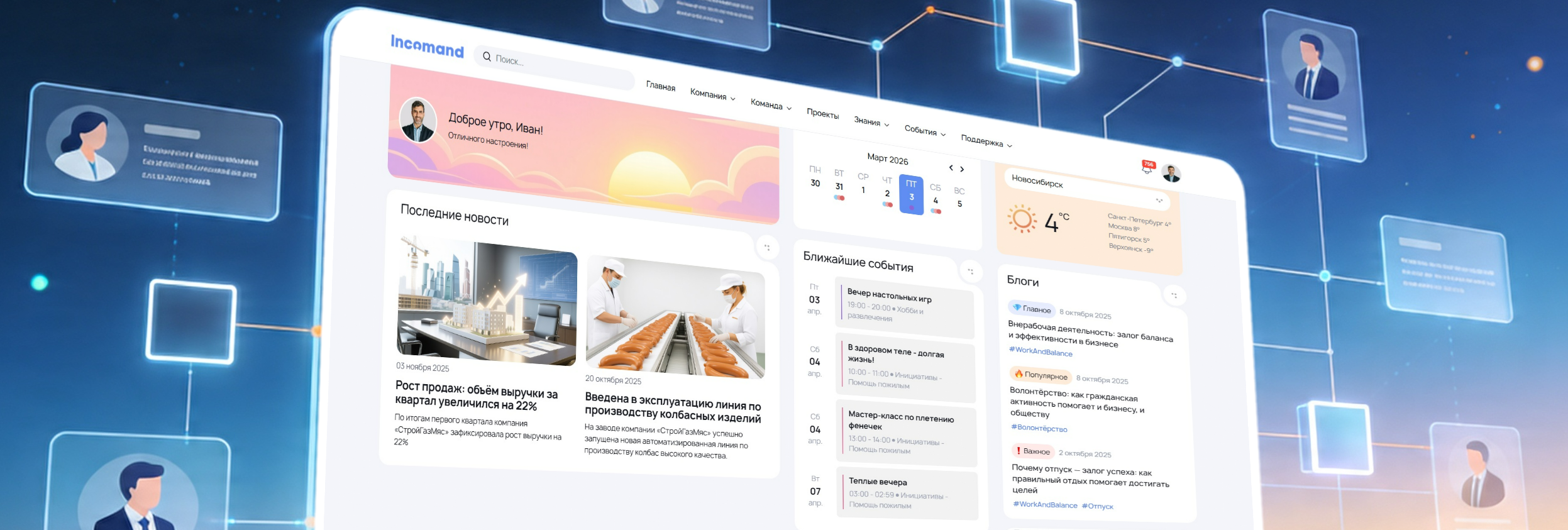Open the blogs widget options dots
The width and height of the screenshot is (1568, 530).
click(1174, 295)
